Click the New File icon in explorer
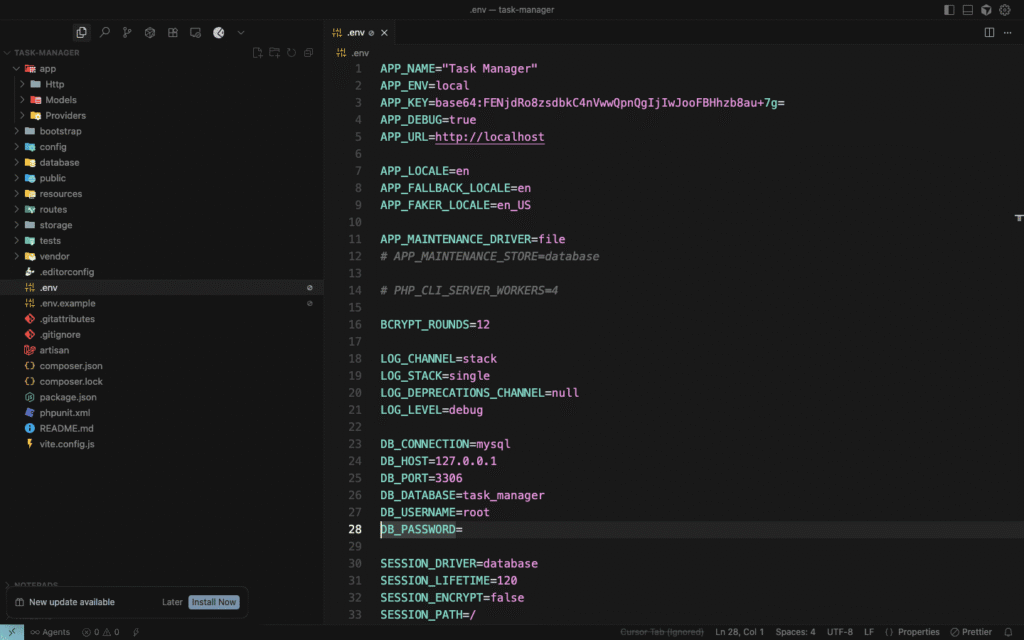The height and width of the screenshot is (640, 1024). 258,53
